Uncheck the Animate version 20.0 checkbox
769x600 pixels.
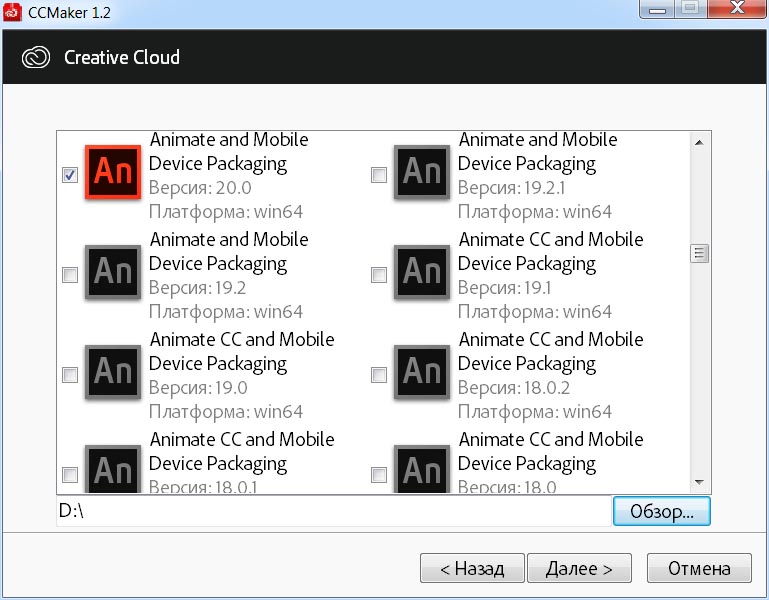pyautogui.click(x=70, y=175)
